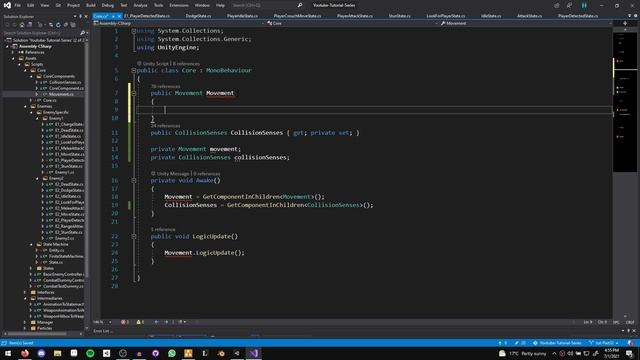Collapse the Core class code block
Image resolution: width=640 pixels, height=360 pixels.
[x=133, y=70]
